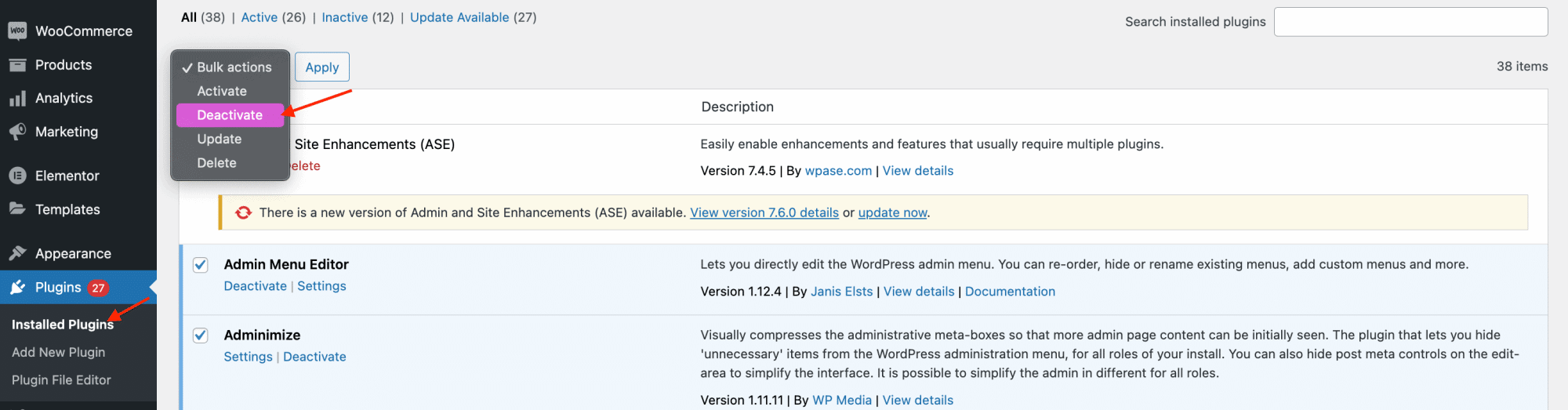Open View details for Adminimize
Viewport: 1568px width, 410px height.
918,401
